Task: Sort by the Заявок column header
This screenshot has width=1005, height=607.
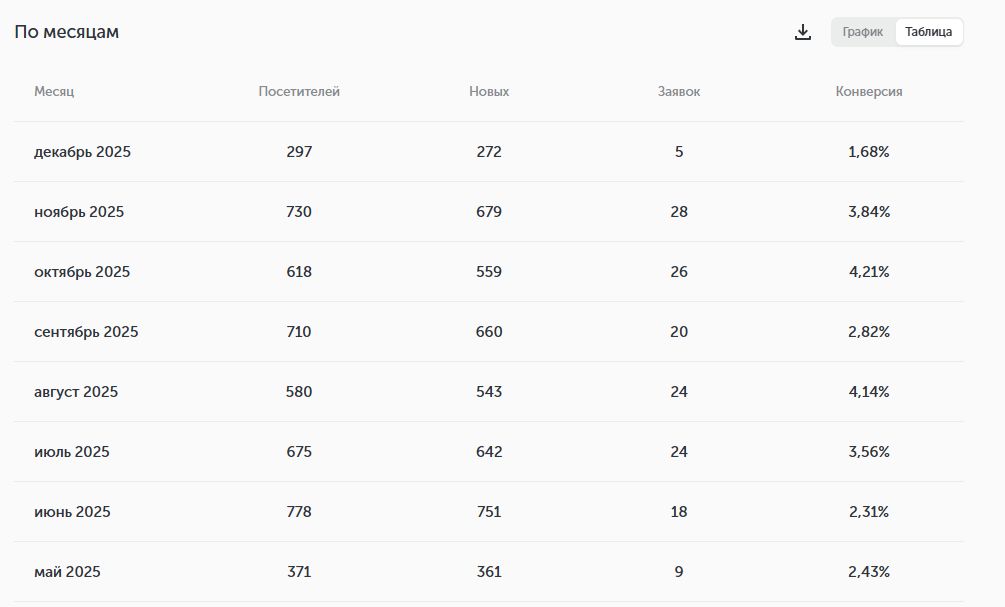Action: click(679, 91)
